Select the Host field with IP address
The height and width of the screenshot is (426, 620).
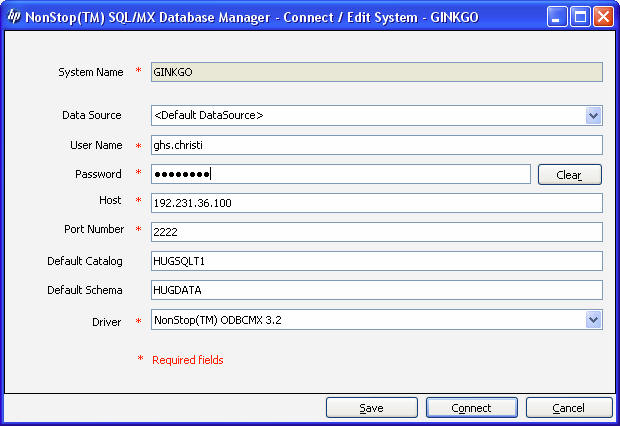pyautogui.click(x=376, y=203)
